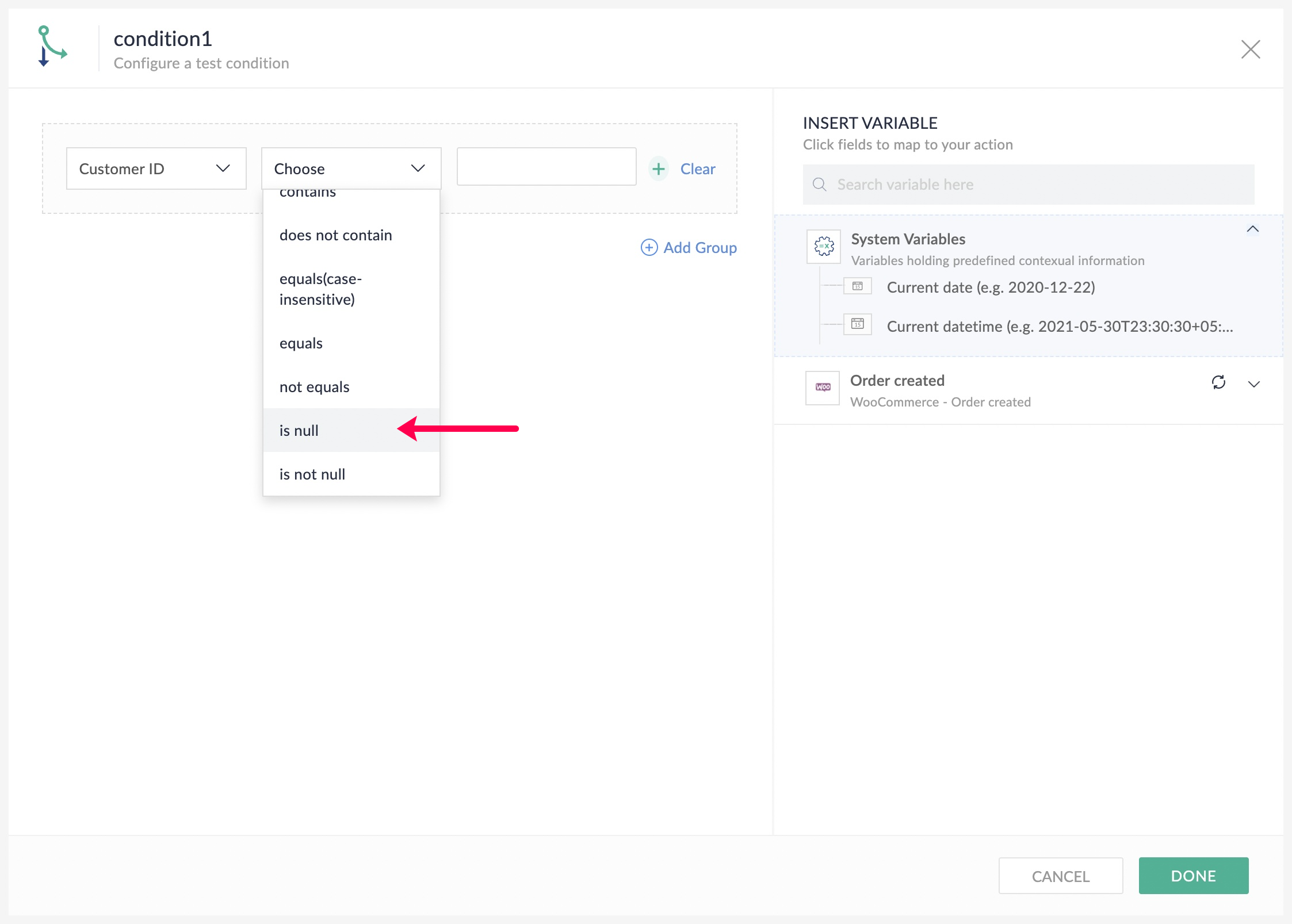Image resolution: width=1292 pixels, height=924 pixels.
Task: Click the Add Group link
Action: click(689, 248)
